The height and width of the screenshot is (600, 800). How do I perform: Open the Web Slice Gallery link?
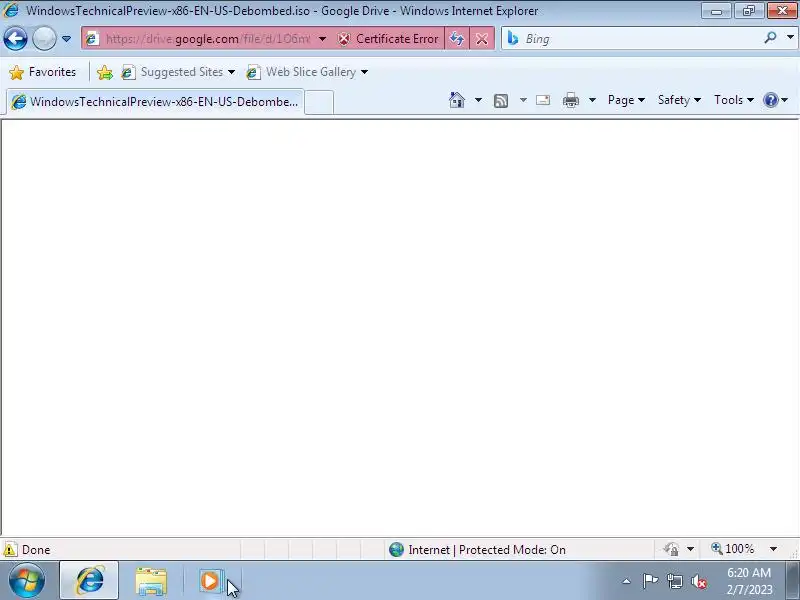pyautogui.click(x=307, y=72)
